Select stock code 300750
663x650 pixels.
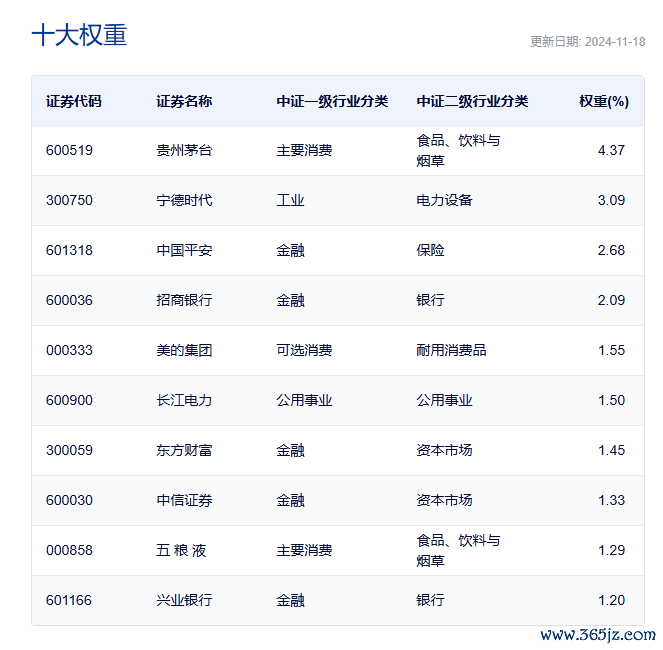(x=69, y=200)
